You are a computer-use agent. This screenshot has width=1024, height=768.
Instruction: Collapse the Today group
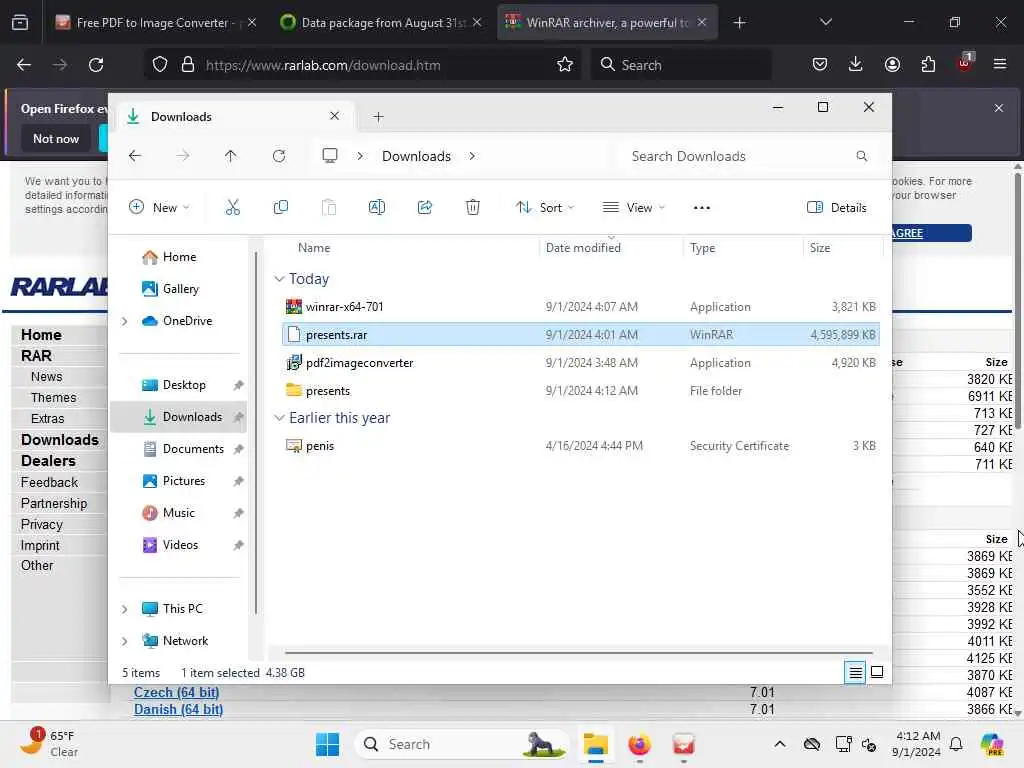[x=280, y=279]
